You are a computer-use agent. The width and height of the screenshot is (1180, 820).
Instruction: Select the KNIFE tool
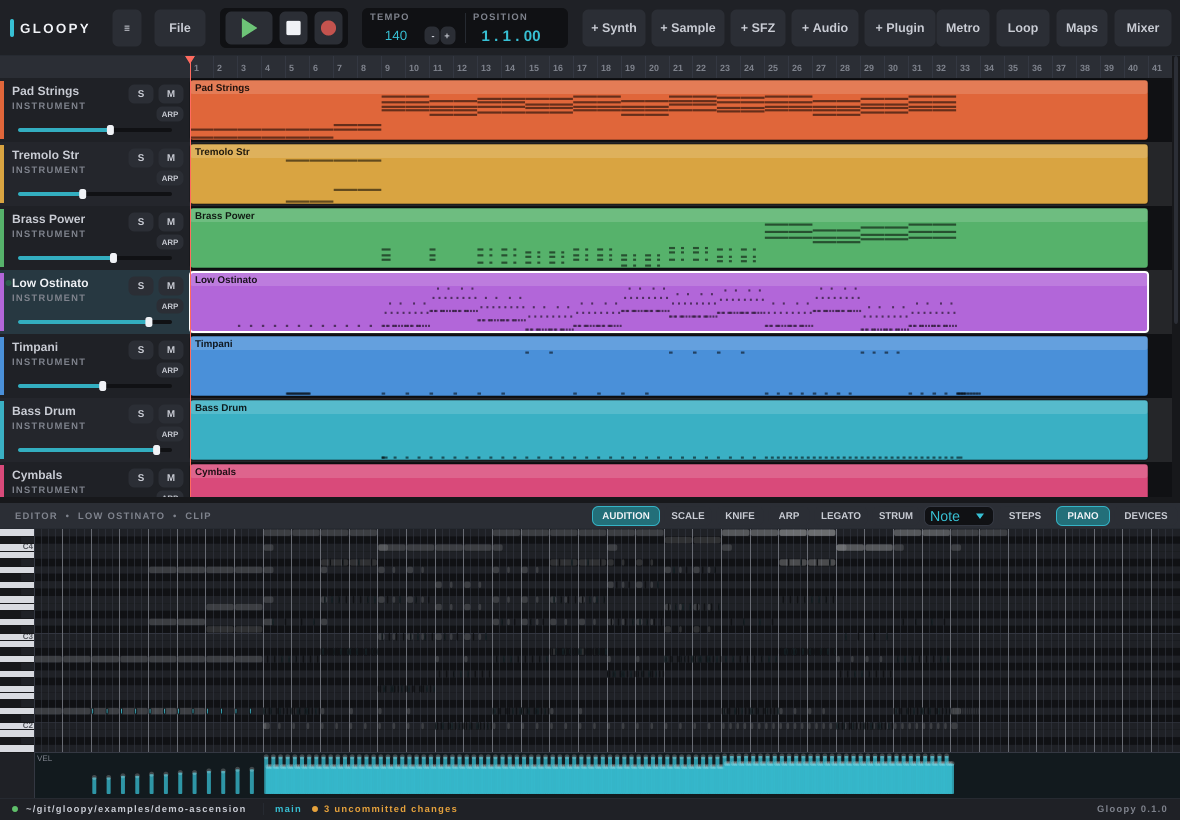740,515
